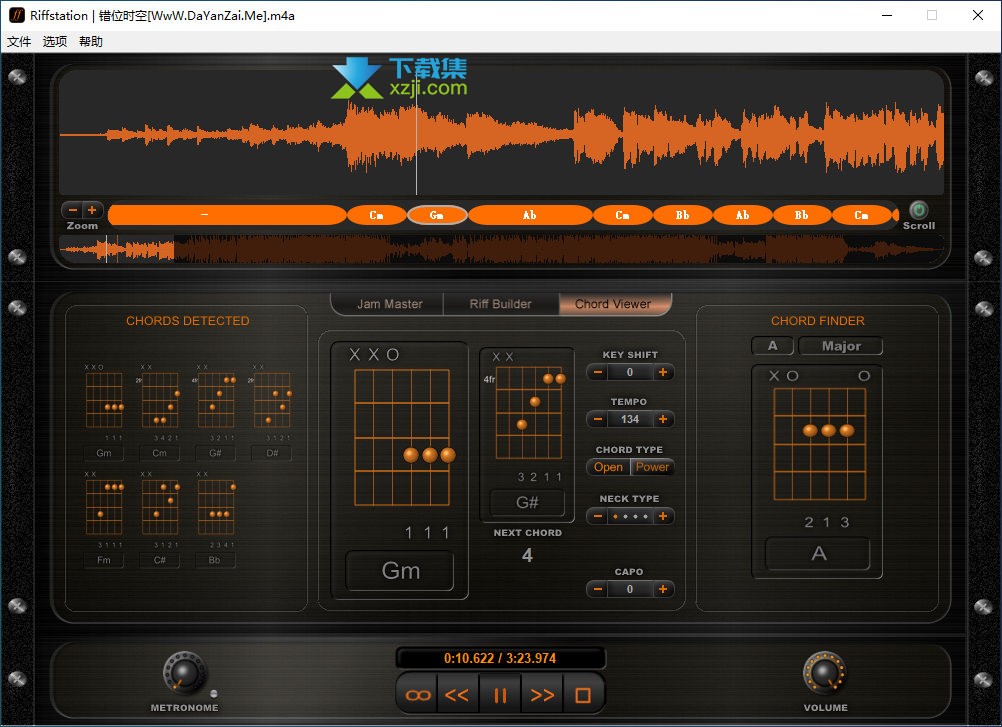Screen dimensions: 1002x727
Task: Increase Capo position
Action: click(x=663, y=589)
